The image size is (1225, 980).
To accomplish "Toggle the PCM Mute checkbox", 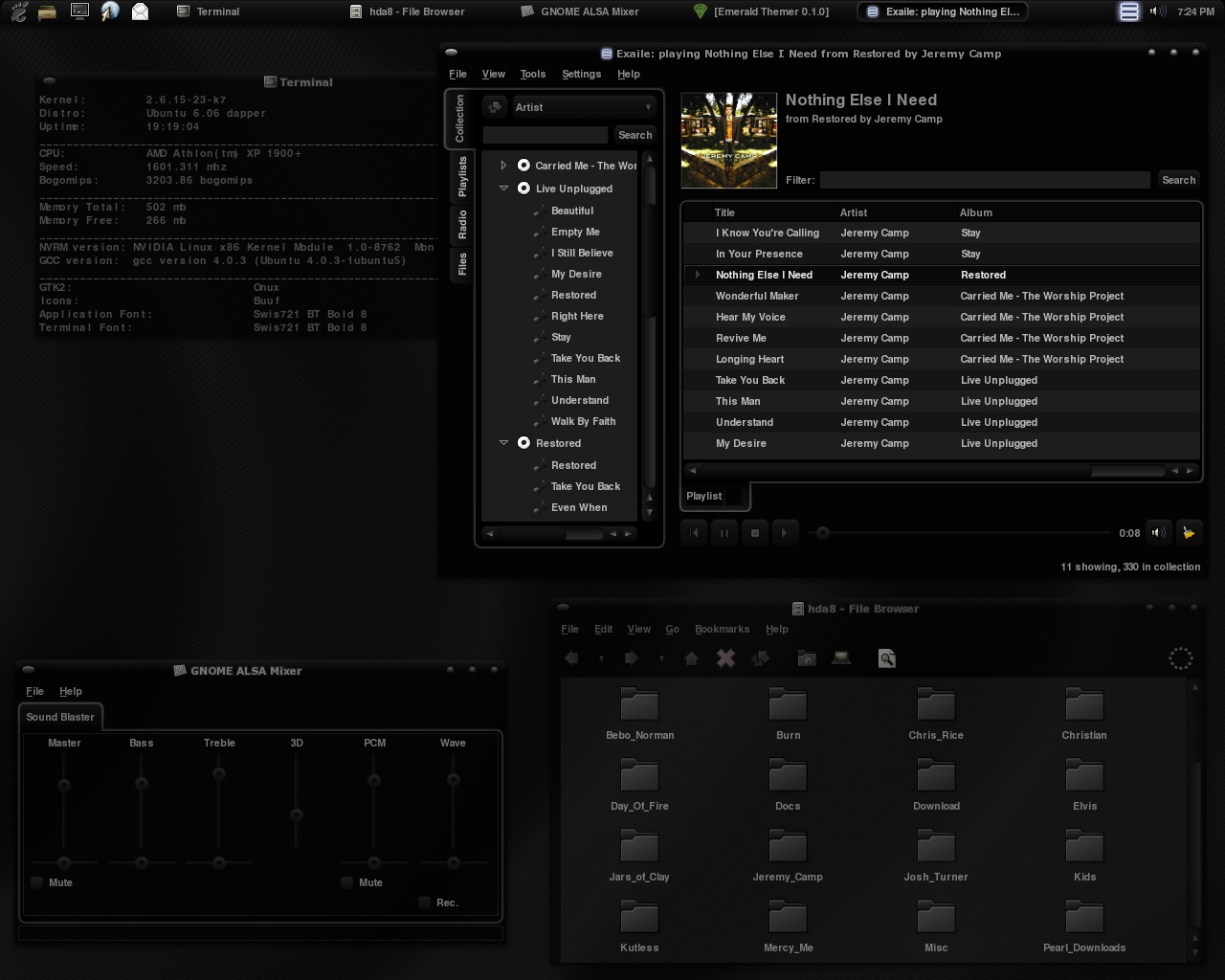I will [x=347, y=882].
